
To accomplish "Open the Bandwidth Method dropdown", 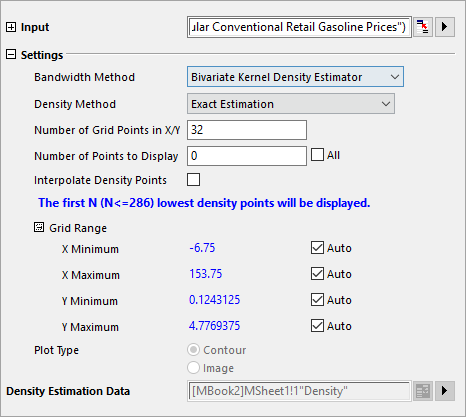I will [x=295, y=77].
